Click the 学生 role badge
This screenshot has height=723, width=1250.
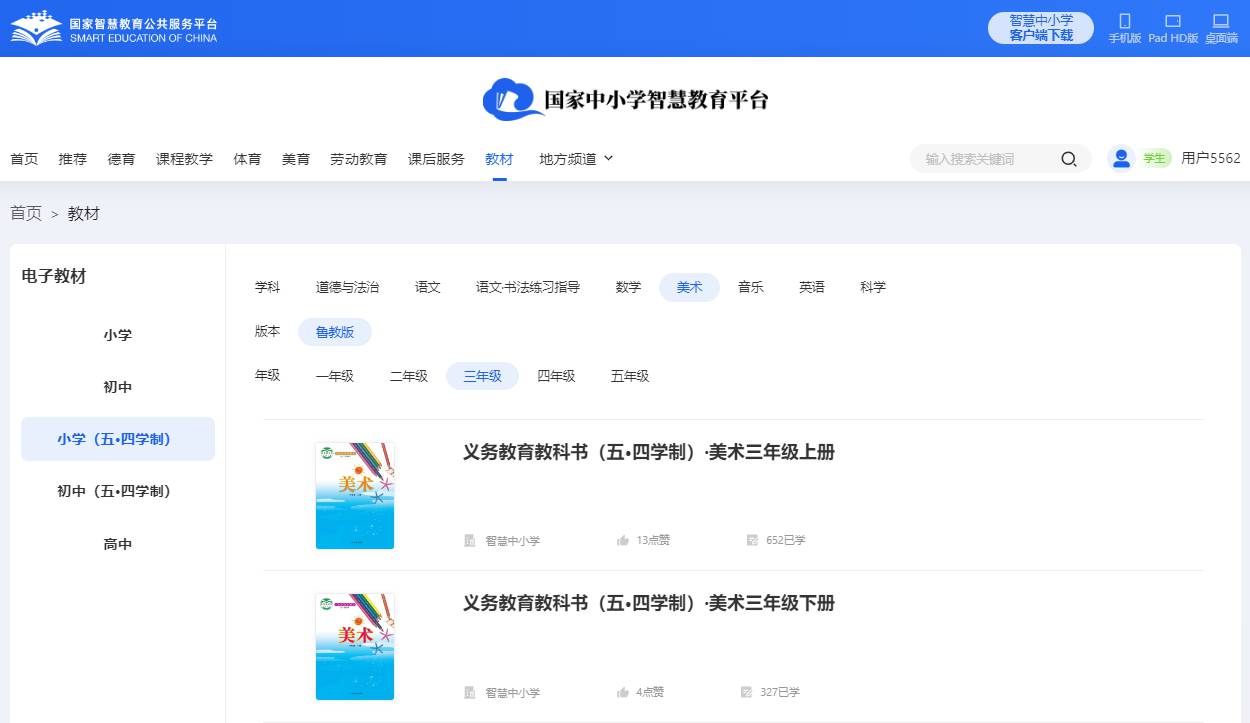tap(1156, 158)
